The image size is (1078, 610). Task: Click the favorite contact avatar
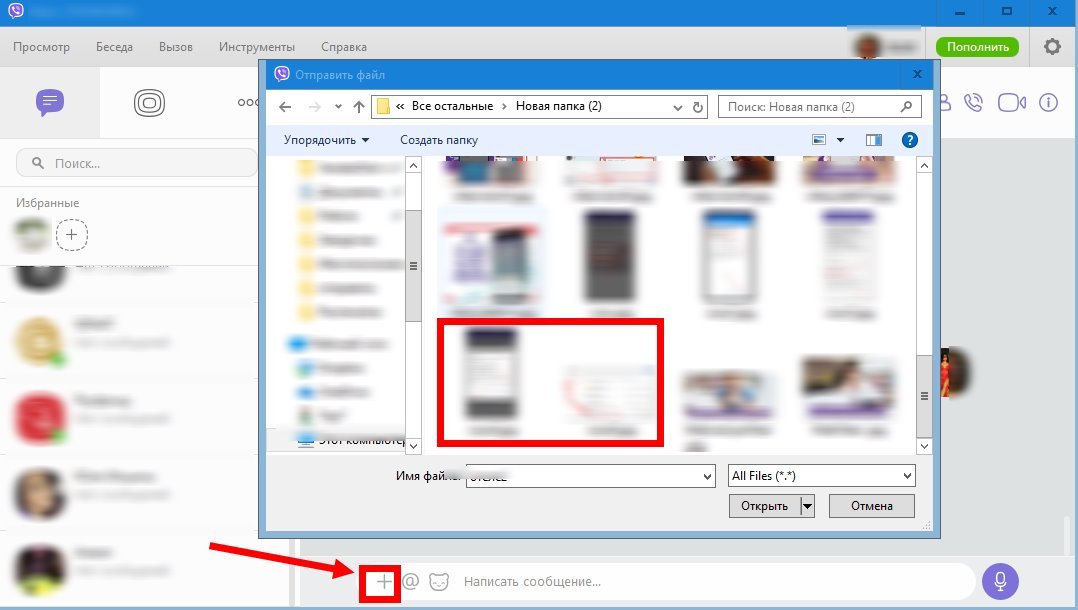point(32,235)
